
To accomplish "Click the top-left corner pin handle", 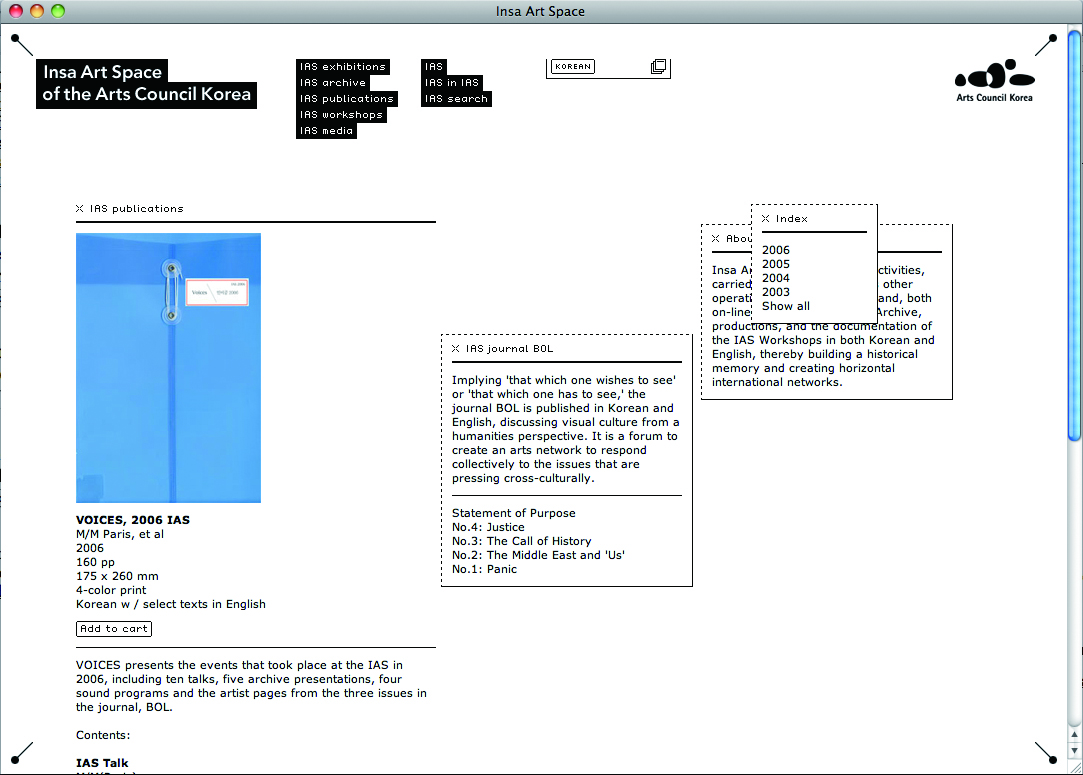I will pyautogui.click(x=21, y=44).
